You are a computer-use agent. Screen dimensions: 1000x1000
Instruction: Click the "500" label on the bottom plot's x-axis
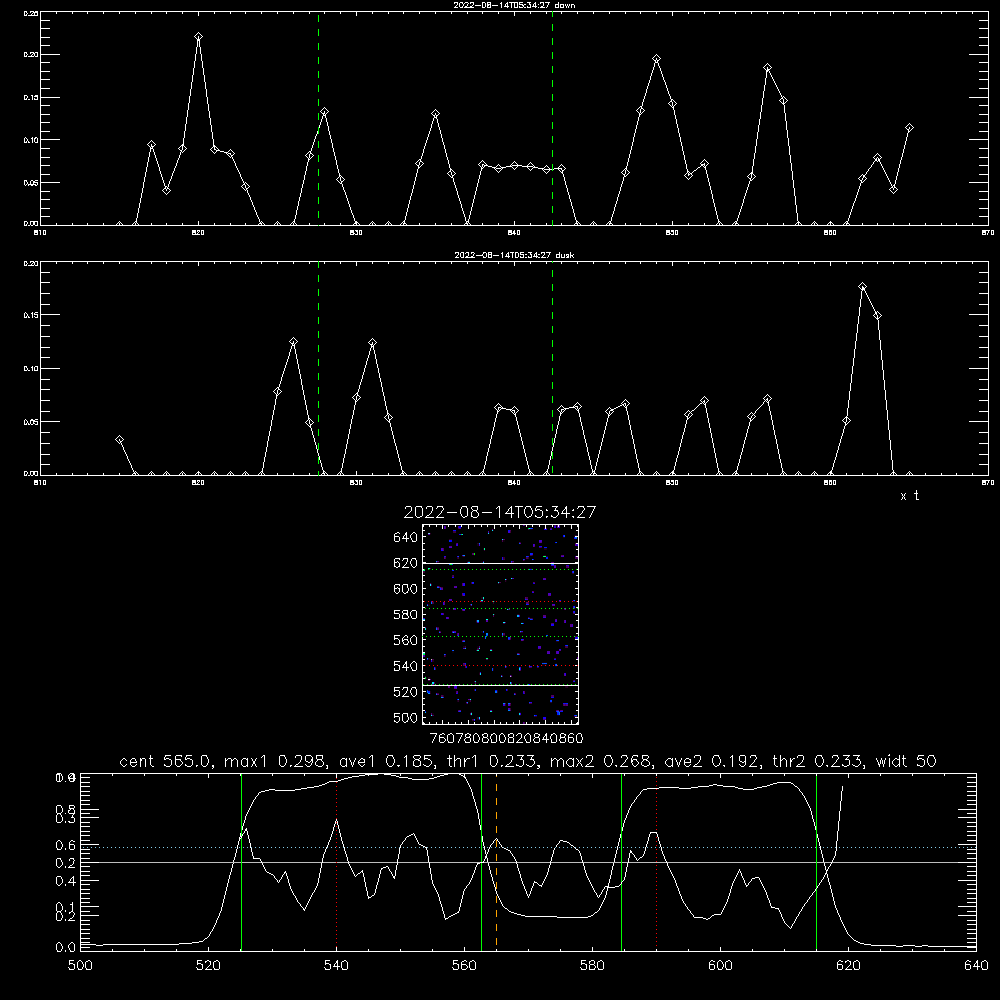(80, 966)
